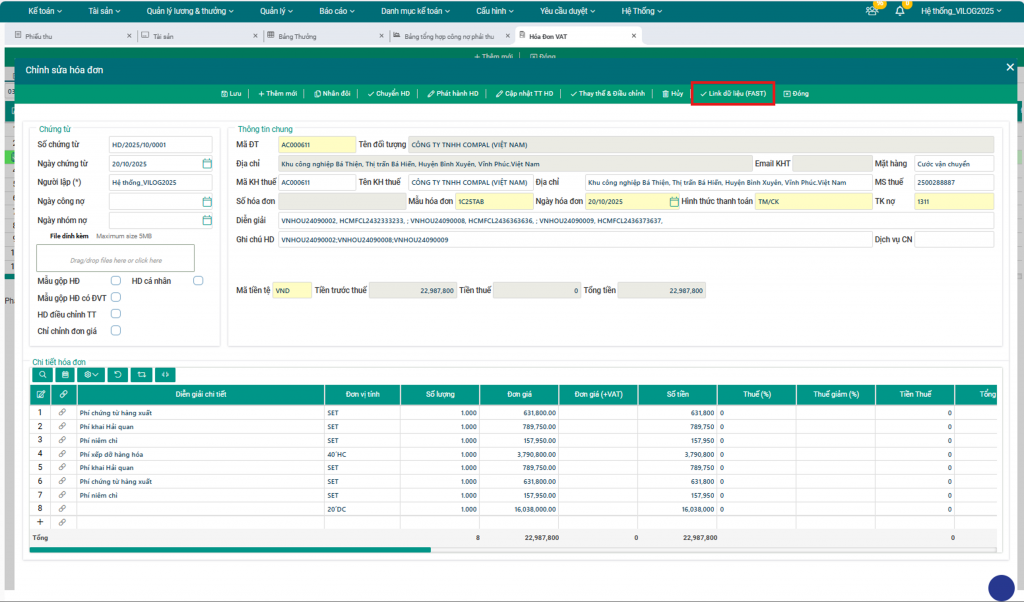Click the add row plus icon in grid

click(40, 522)
